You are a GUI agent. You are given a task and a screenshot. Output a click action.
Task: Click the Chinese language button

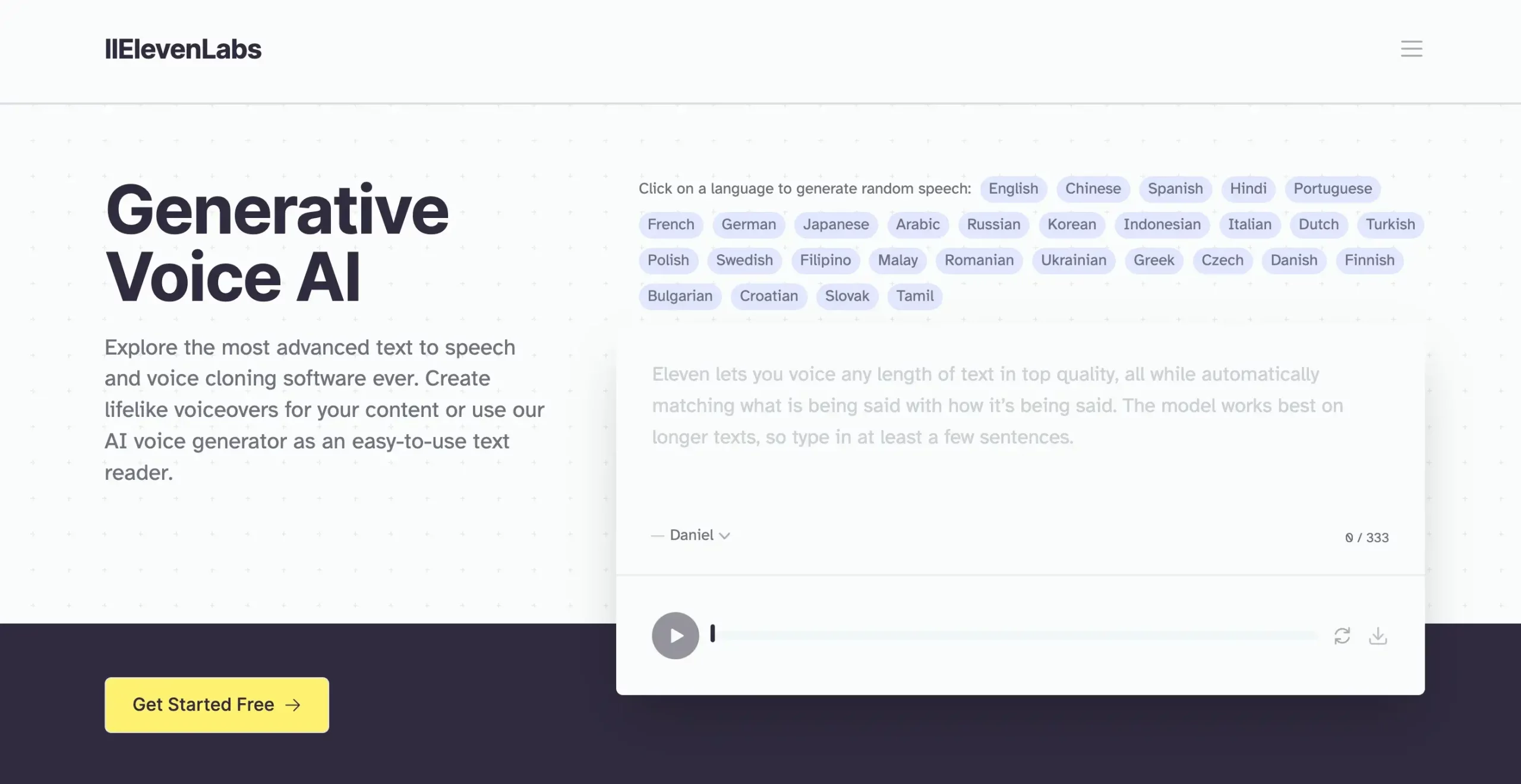(1092, 189)
